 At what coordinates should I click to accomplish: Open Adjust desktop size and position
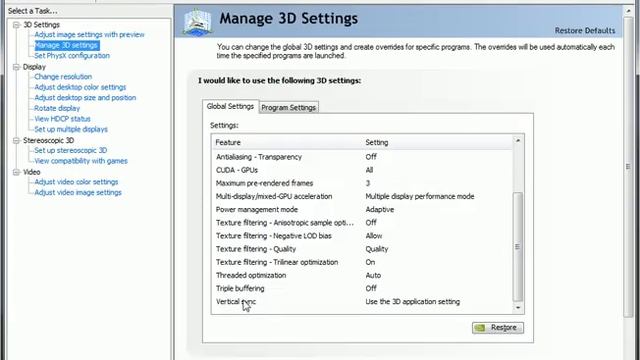click(85, 98)
